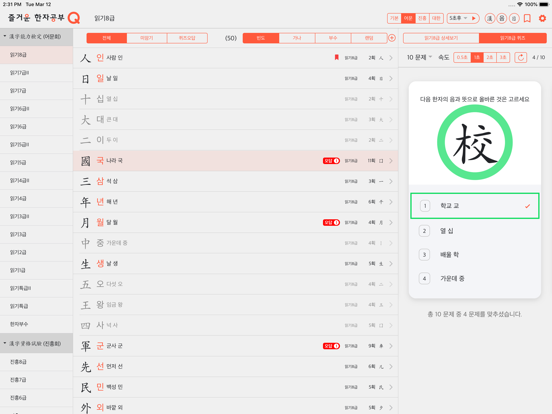Viewport: 552px width, 414px height.
Task: Select the 퀴즈오답 list filter tab
Action: pos(187,38)
